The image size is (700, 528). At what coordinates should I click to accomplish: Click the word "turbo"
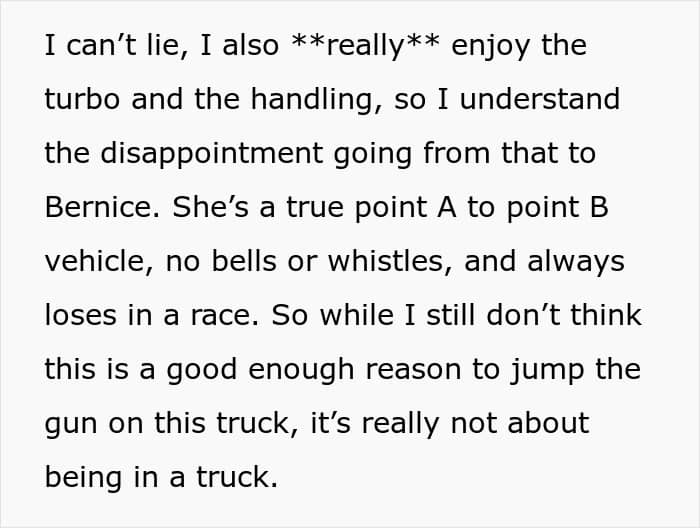pos(82,99)
